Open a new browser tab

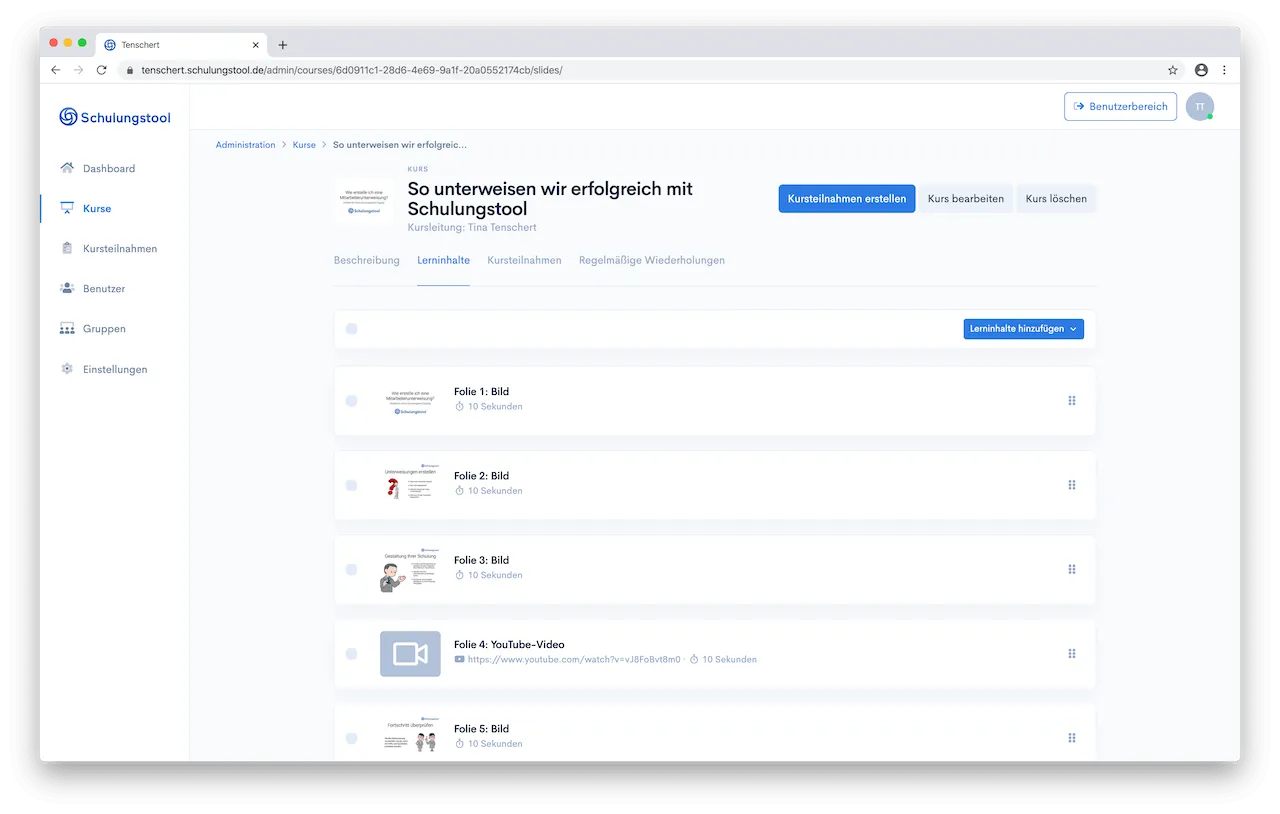(x=283, y=45)
